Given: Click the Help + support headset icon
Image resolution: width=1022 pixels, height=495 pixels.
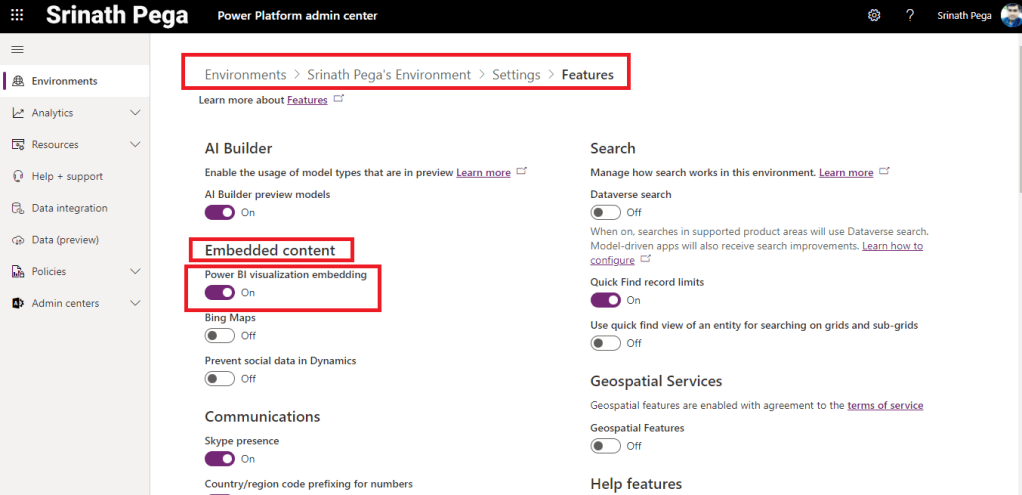Looking at the screenshot, I should (18, 177).
